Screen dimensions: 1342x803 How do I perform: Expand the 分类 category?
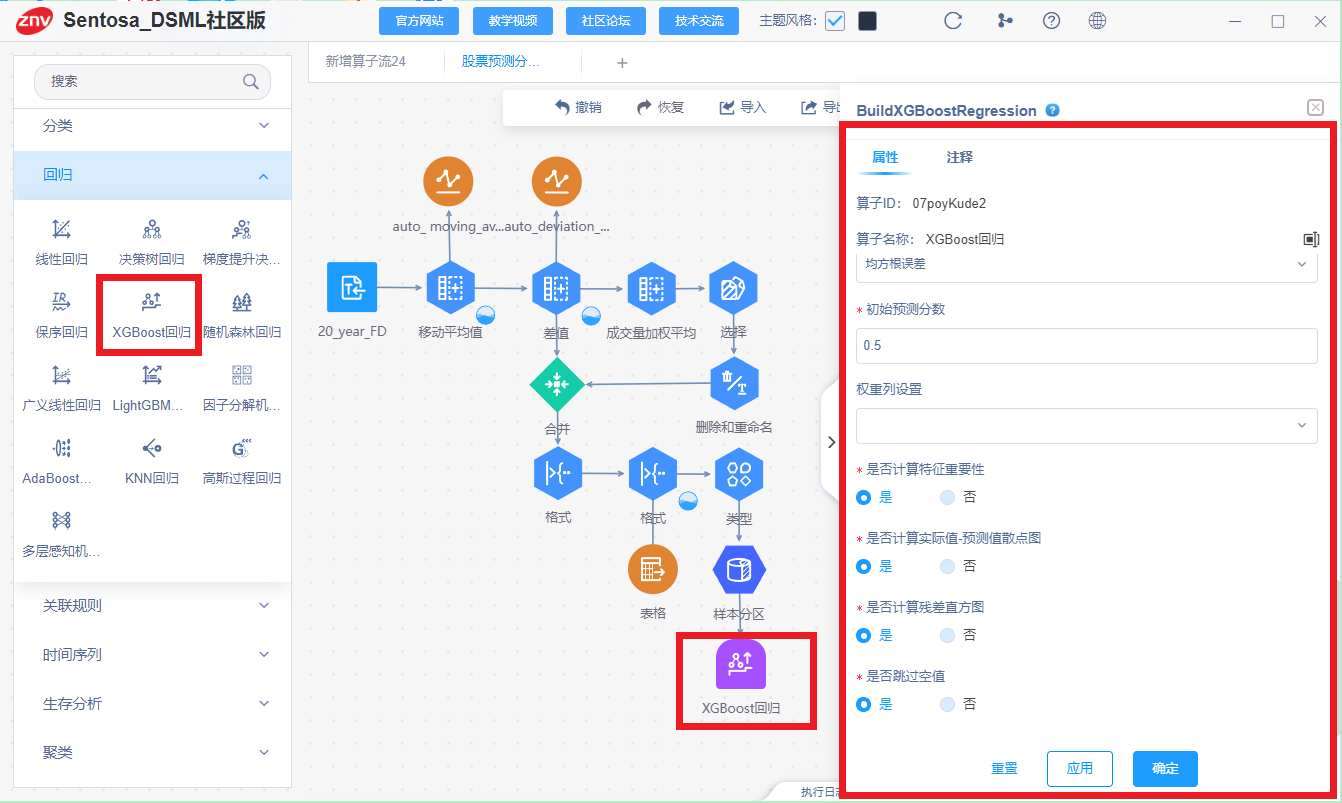point(152,126)
